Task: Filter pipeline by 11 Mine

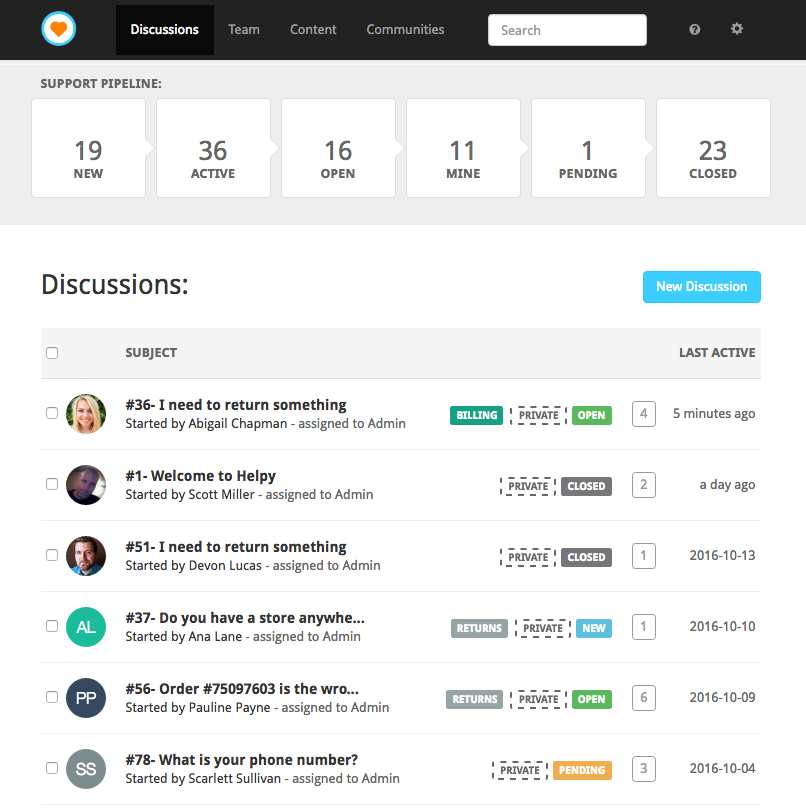Action: 463,148
